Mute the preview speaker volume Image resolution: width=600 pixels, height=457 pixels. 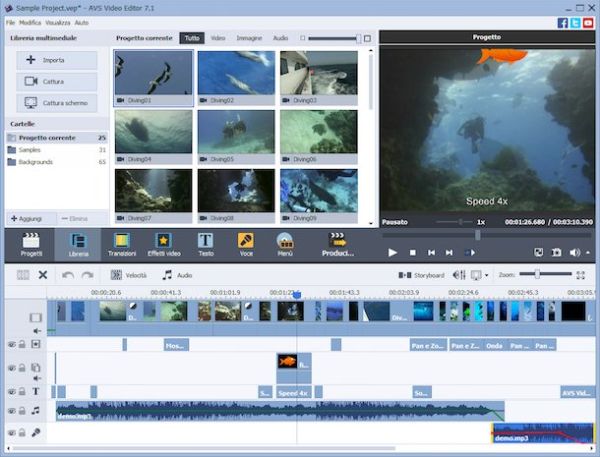[574, 252]
